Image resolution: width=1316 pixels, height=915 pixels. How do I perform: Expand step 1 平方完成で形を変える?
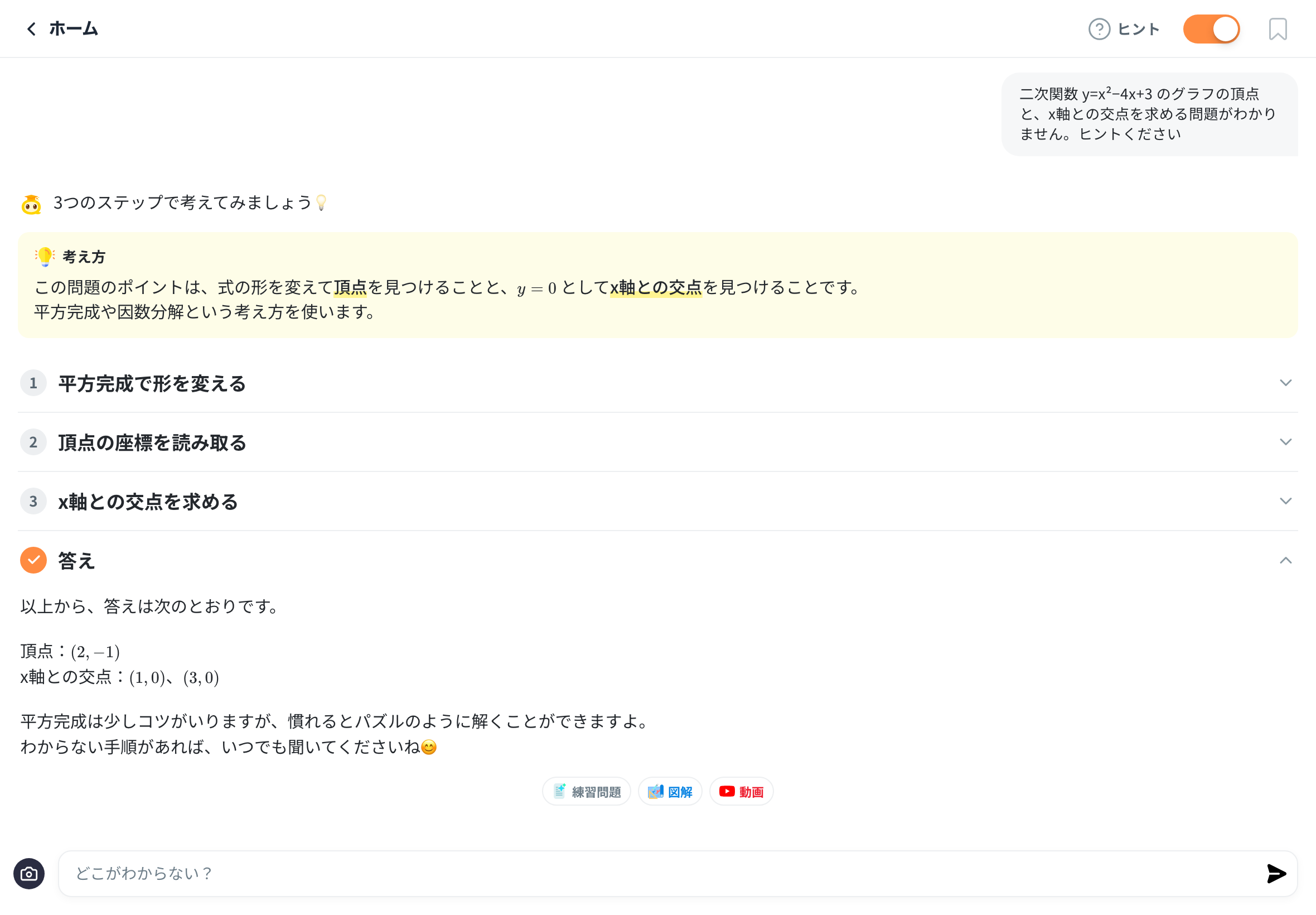[x=657, y=383]
